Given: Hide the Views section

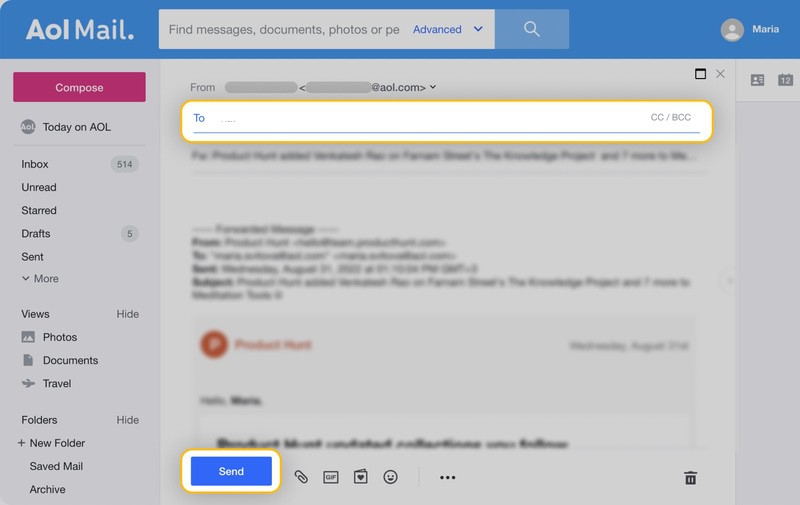Looking at the screenshot, I should tap(128, 314).
